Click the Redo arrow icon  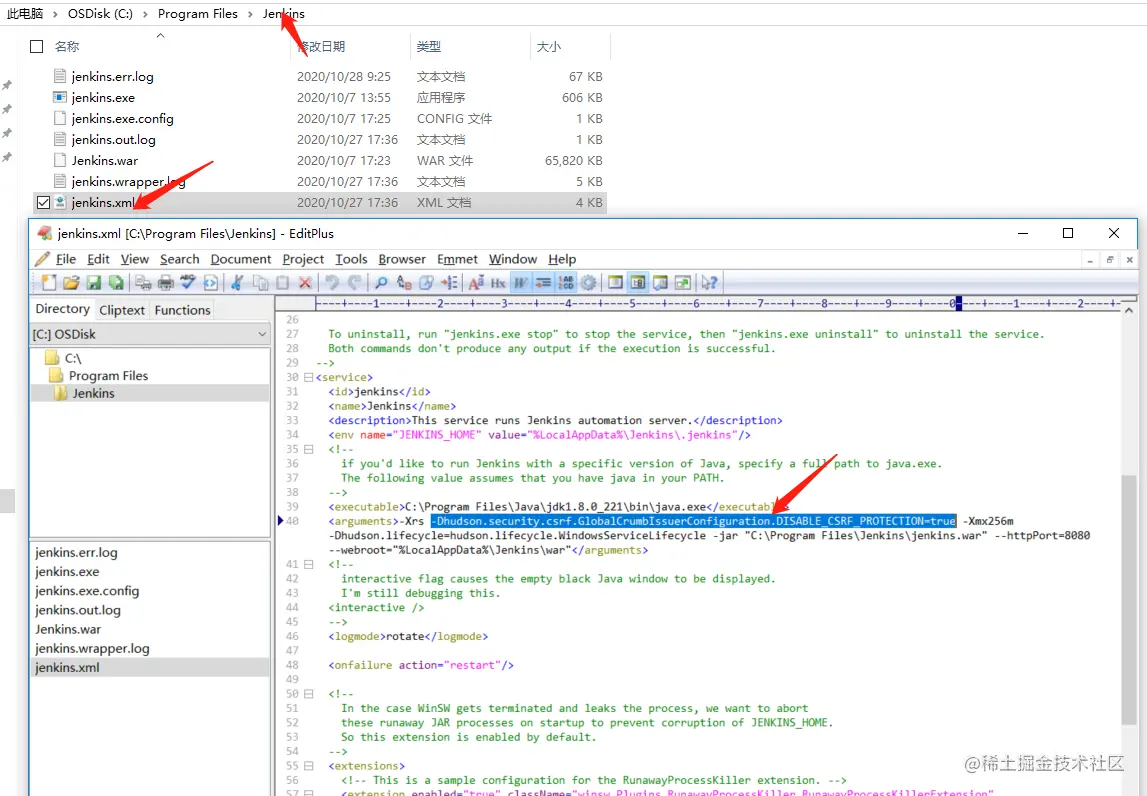[x=356, y=282]
